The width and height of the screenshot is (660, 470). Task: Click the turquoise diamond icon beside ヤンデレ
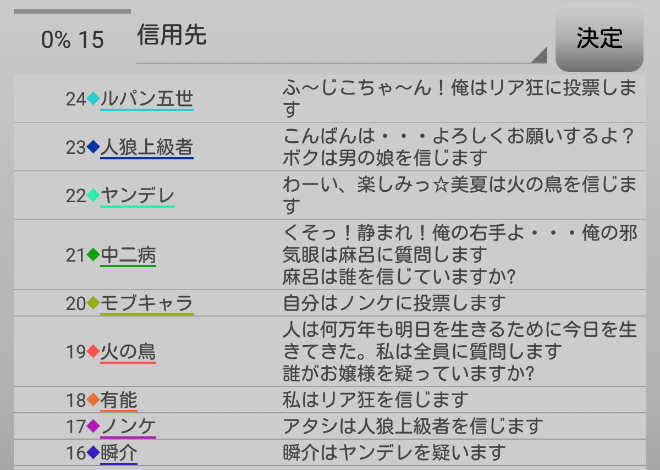94,195
